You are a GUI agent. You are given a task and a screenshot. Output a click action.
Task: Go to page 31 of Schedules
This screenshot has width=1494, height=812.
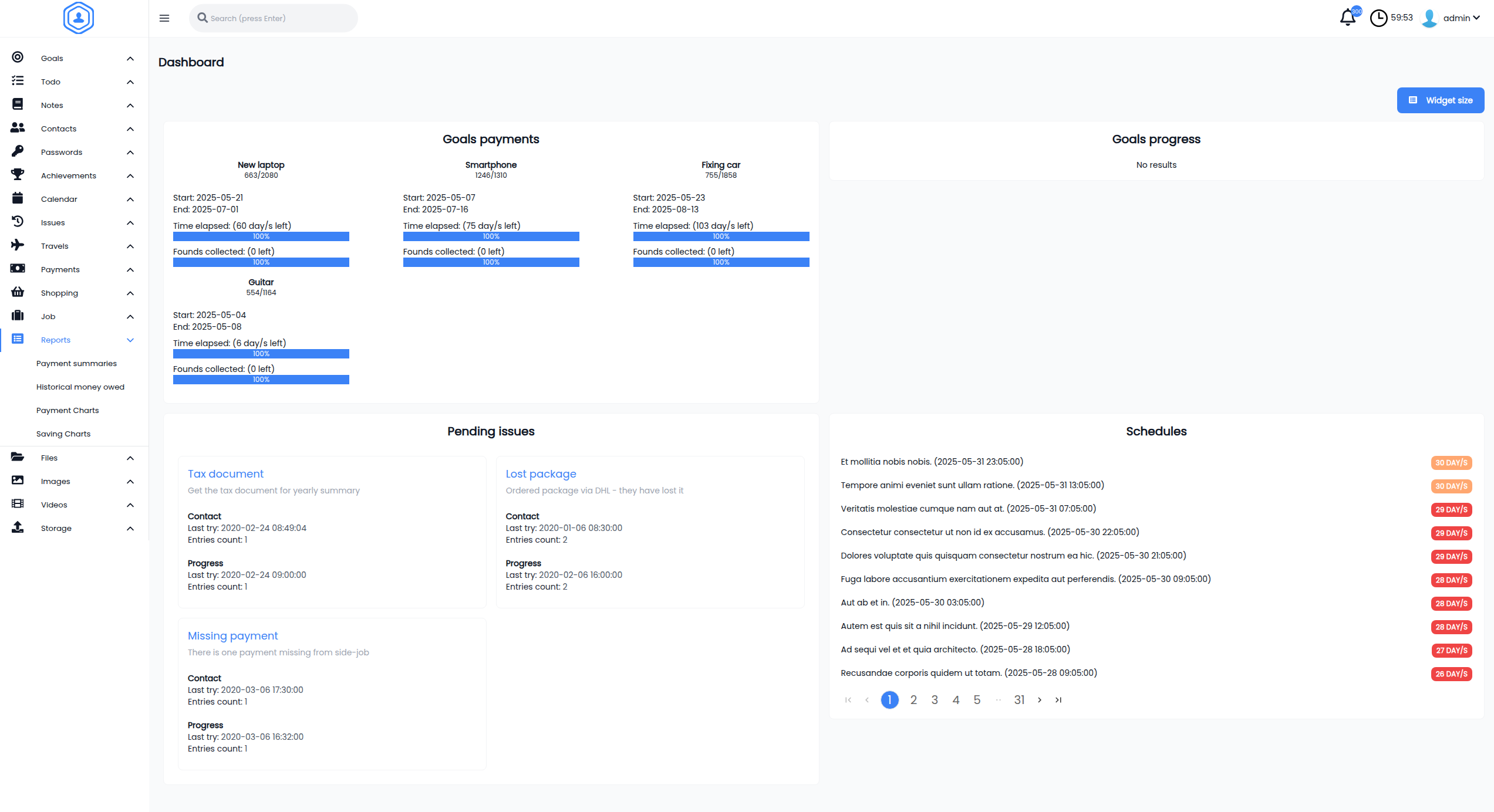[1020, 699]
